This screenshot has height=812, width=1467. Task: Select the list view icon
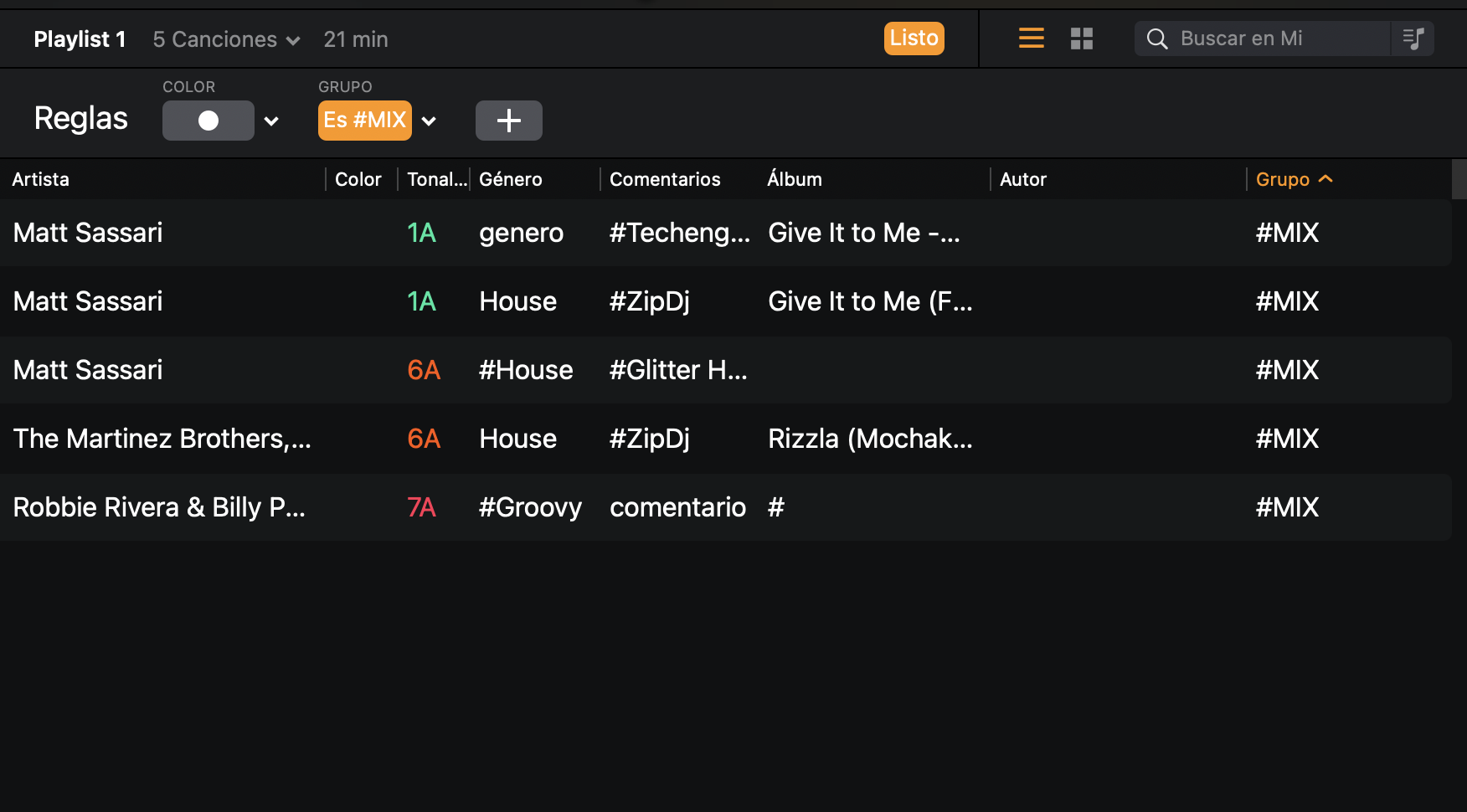click(x=1031, y=38)
